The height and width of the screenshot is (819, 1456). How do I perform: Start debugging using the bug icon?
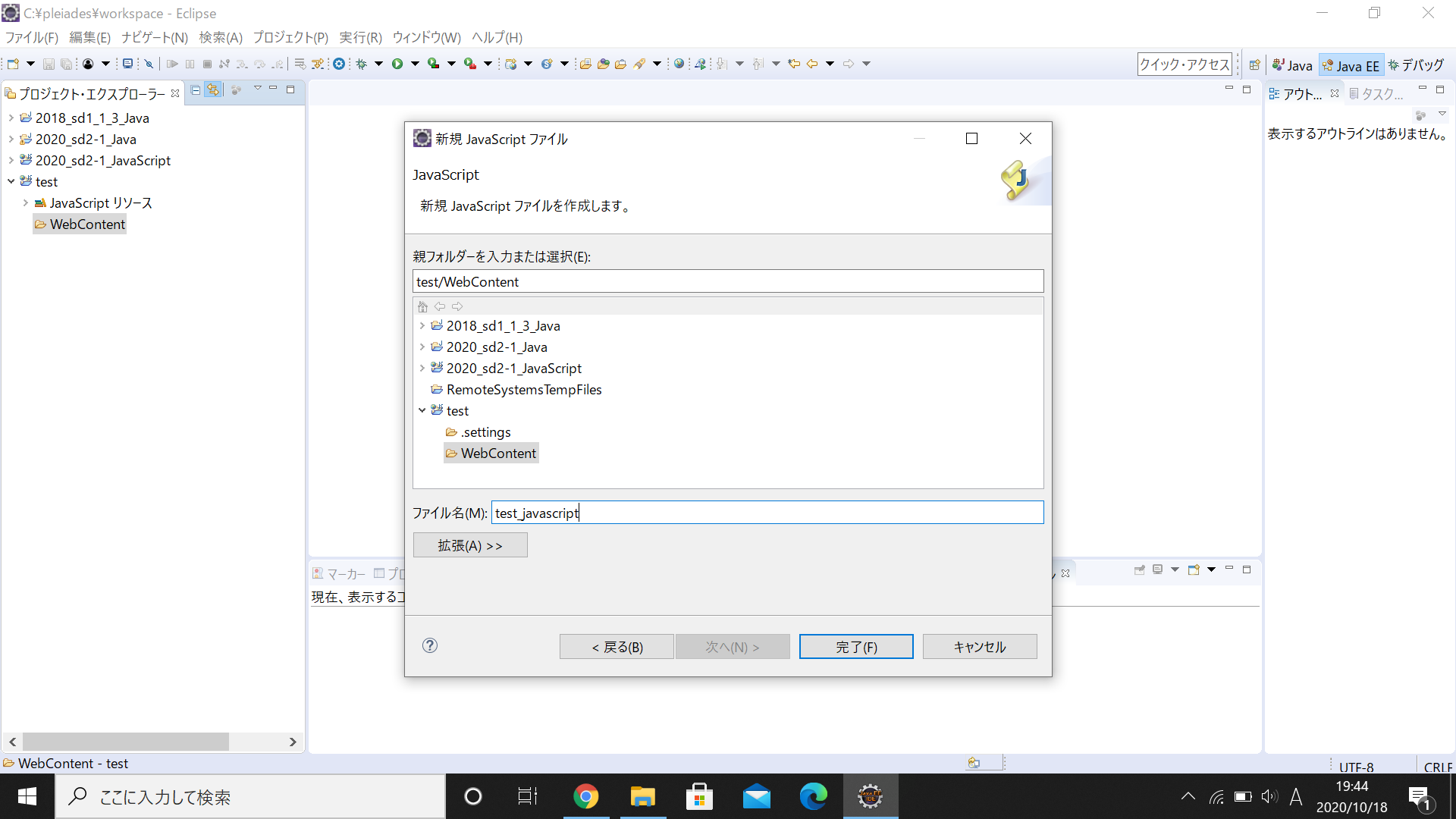coord(362,64)
